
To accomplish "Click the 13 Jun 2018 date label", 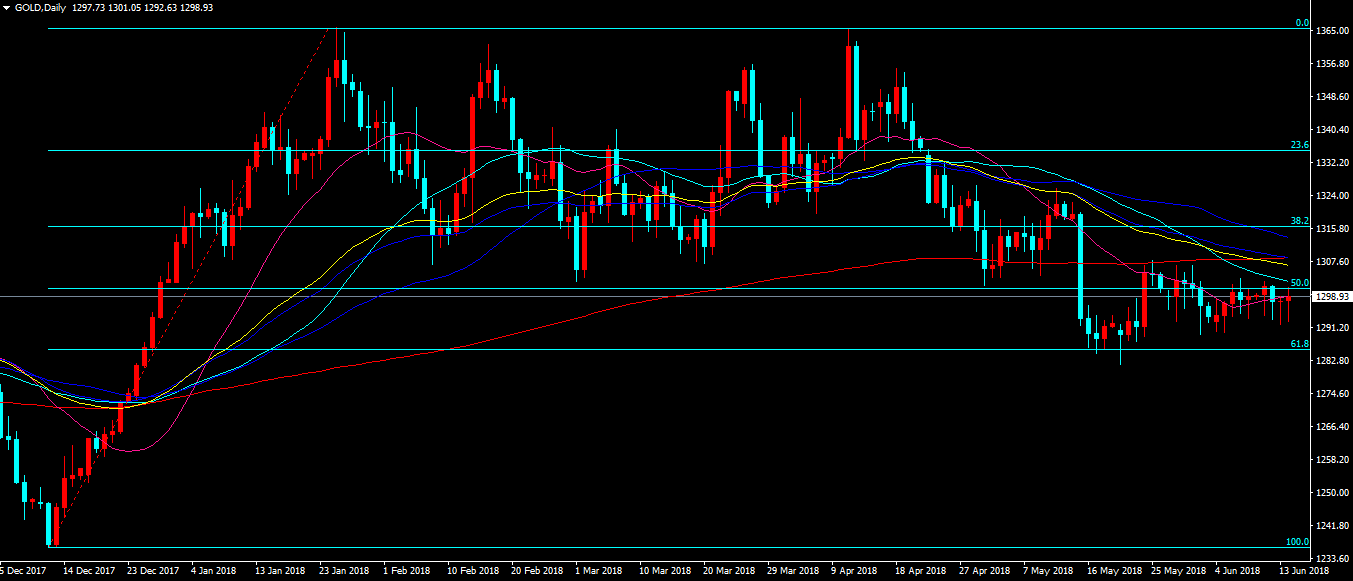I will tap(1305, 571).
